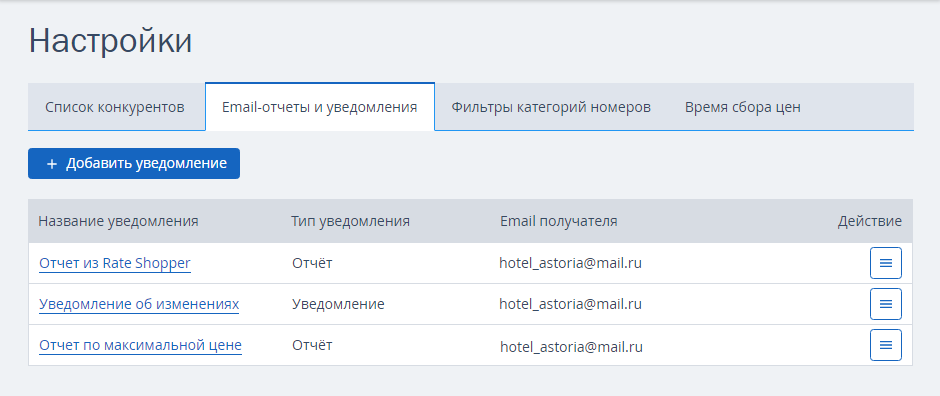Screen dimensions: 940x396
Task: Click the Тип уведомления column header
Action: 350,221
